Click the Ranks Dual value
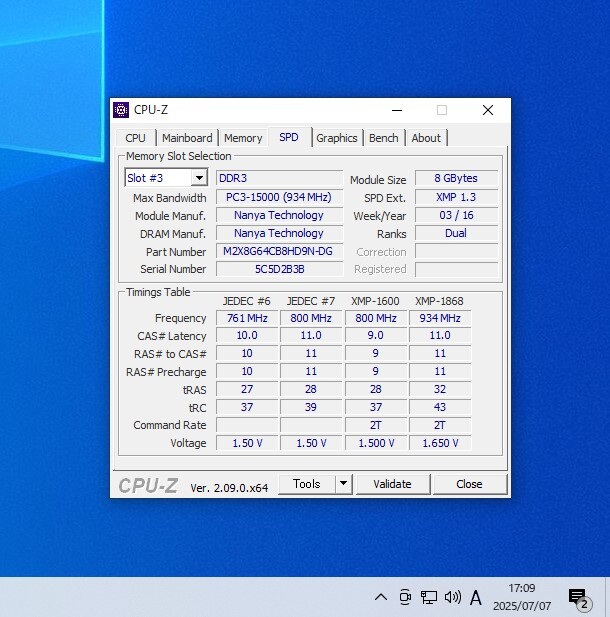610x617 pixels. 457,233
